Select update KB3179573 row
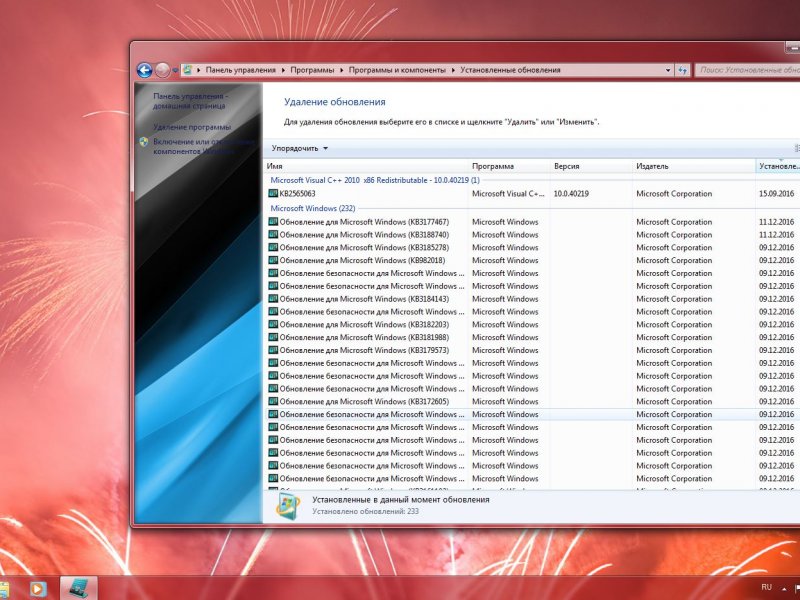The height and width of the screenshot is (600, 800). click(533, 350)
